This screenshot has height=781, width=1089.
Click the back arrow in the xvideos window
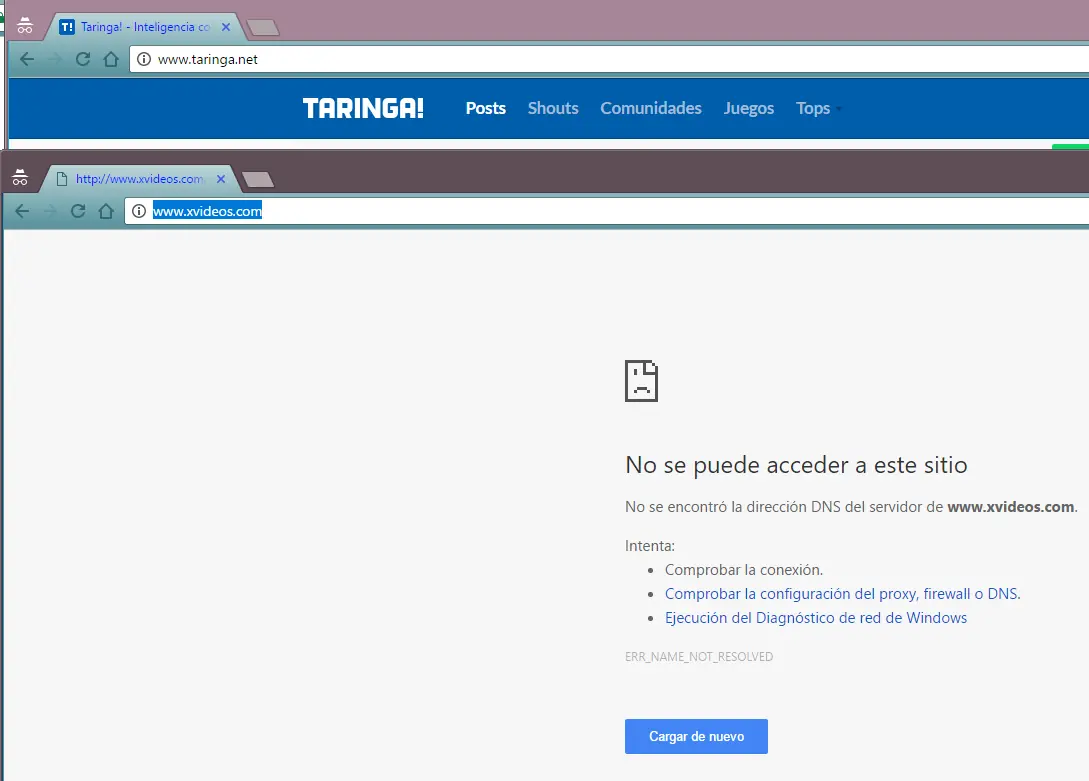tap(22, 211)
